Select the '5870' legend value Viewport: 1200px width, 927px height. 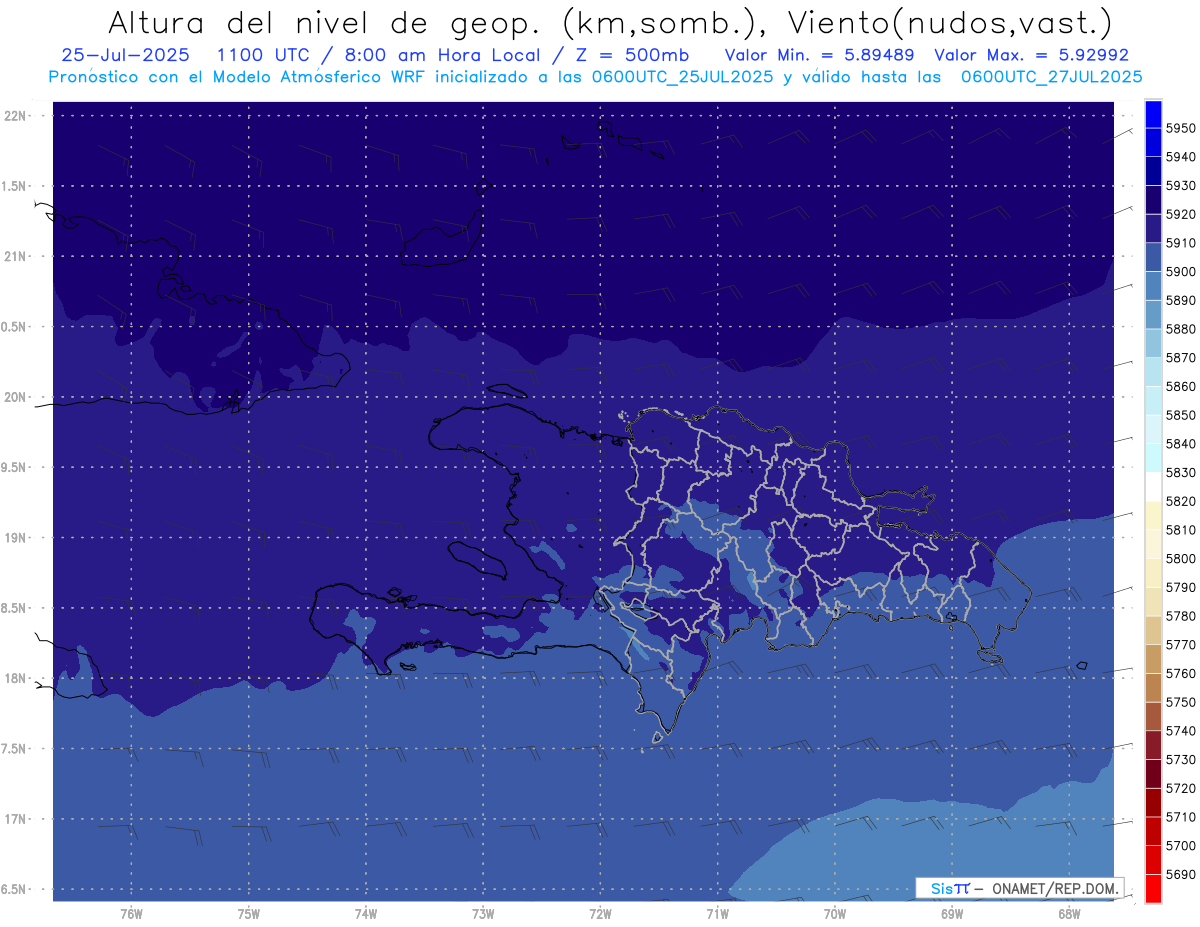[x=1181, y=358]
